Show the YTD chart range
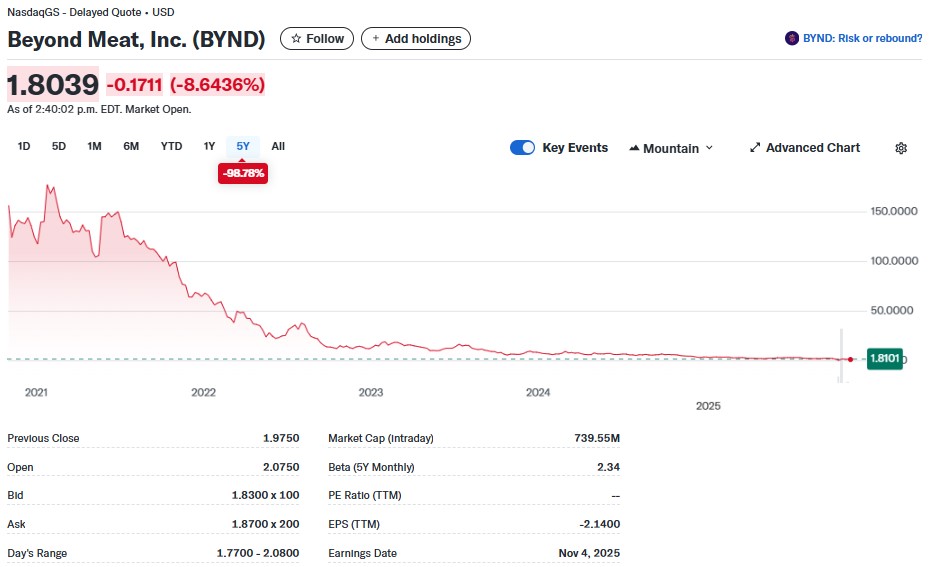Screen dimensions: 931x567 [x=171, y=146]
